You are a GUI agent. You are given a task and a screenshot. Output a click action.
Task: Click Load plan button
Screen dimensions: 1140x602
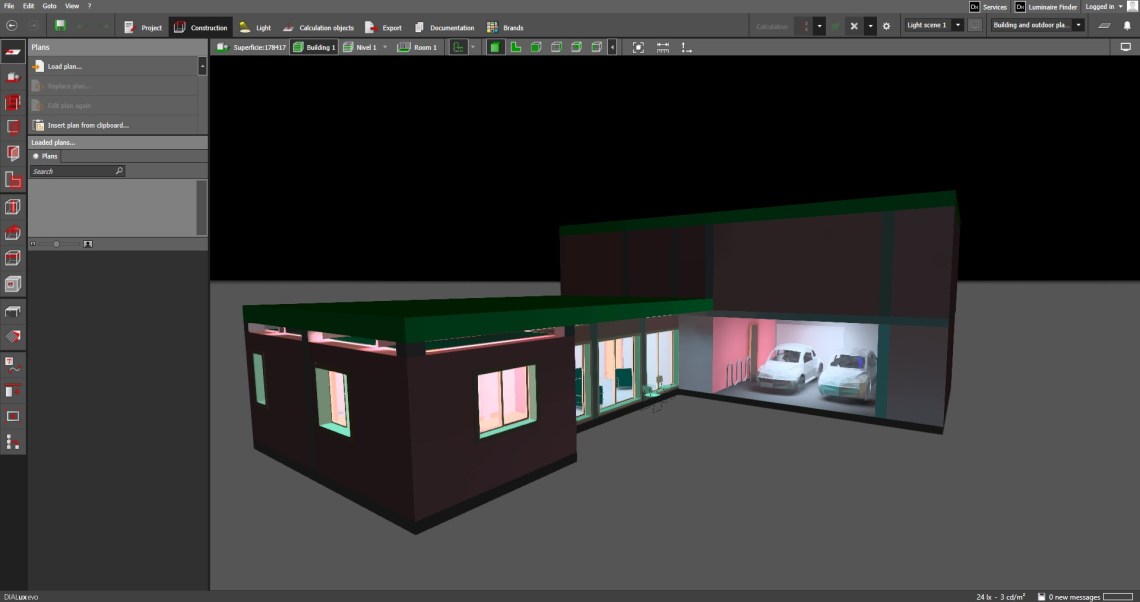click(x=64, y=66)
